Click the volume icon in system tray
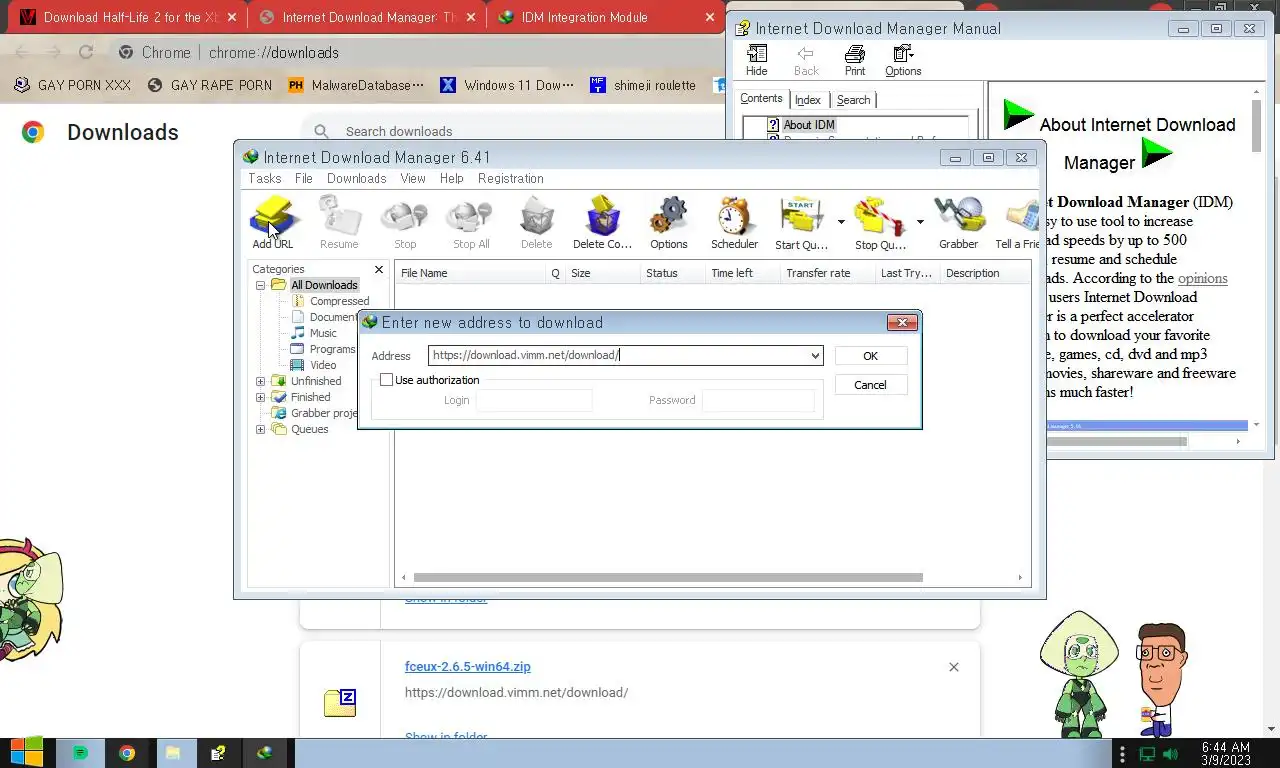1280x768 pixels. [x=1170, y=754]
